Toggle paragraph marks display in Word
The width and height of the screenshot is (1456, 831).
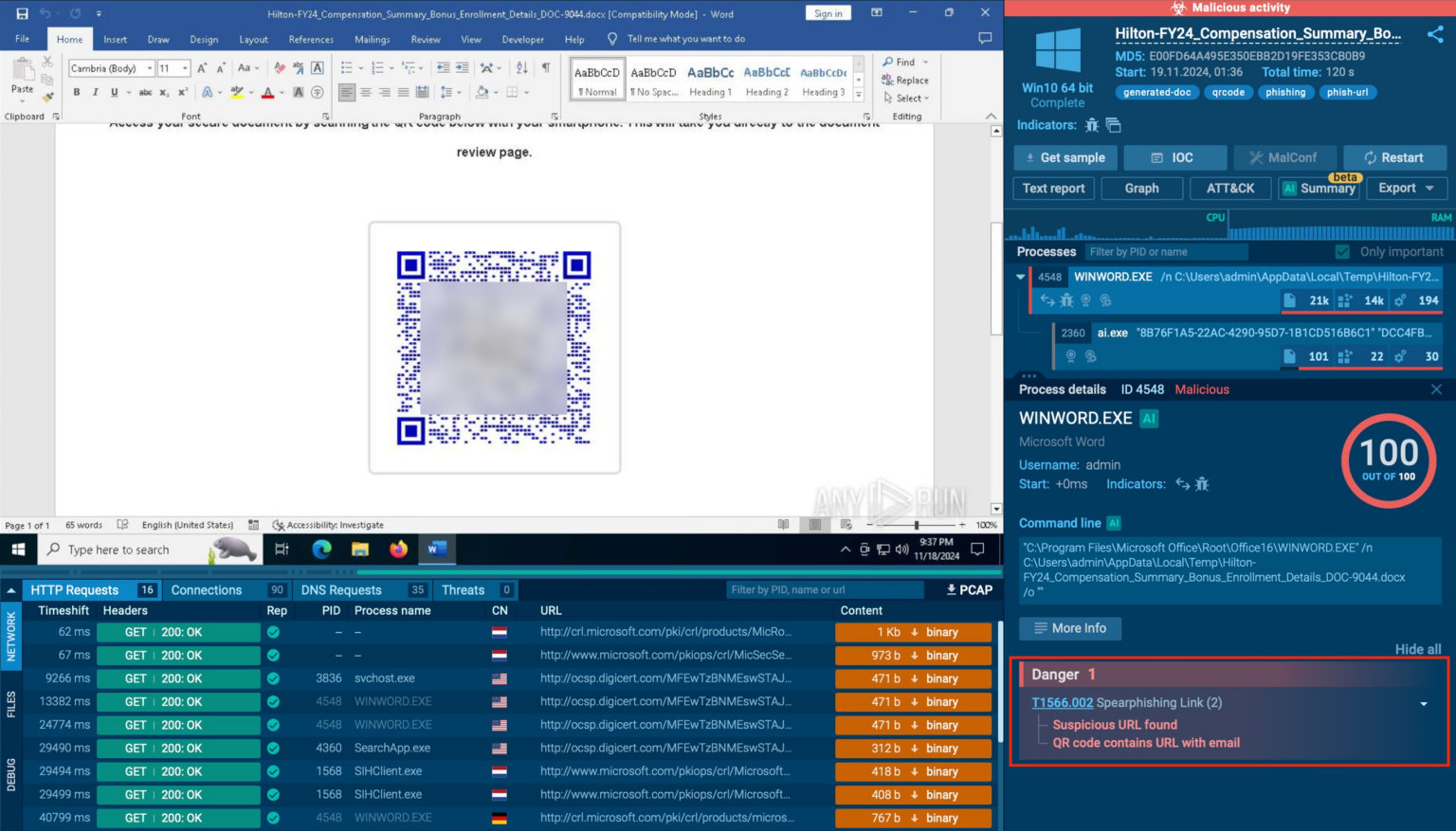(x=545, y=68)
